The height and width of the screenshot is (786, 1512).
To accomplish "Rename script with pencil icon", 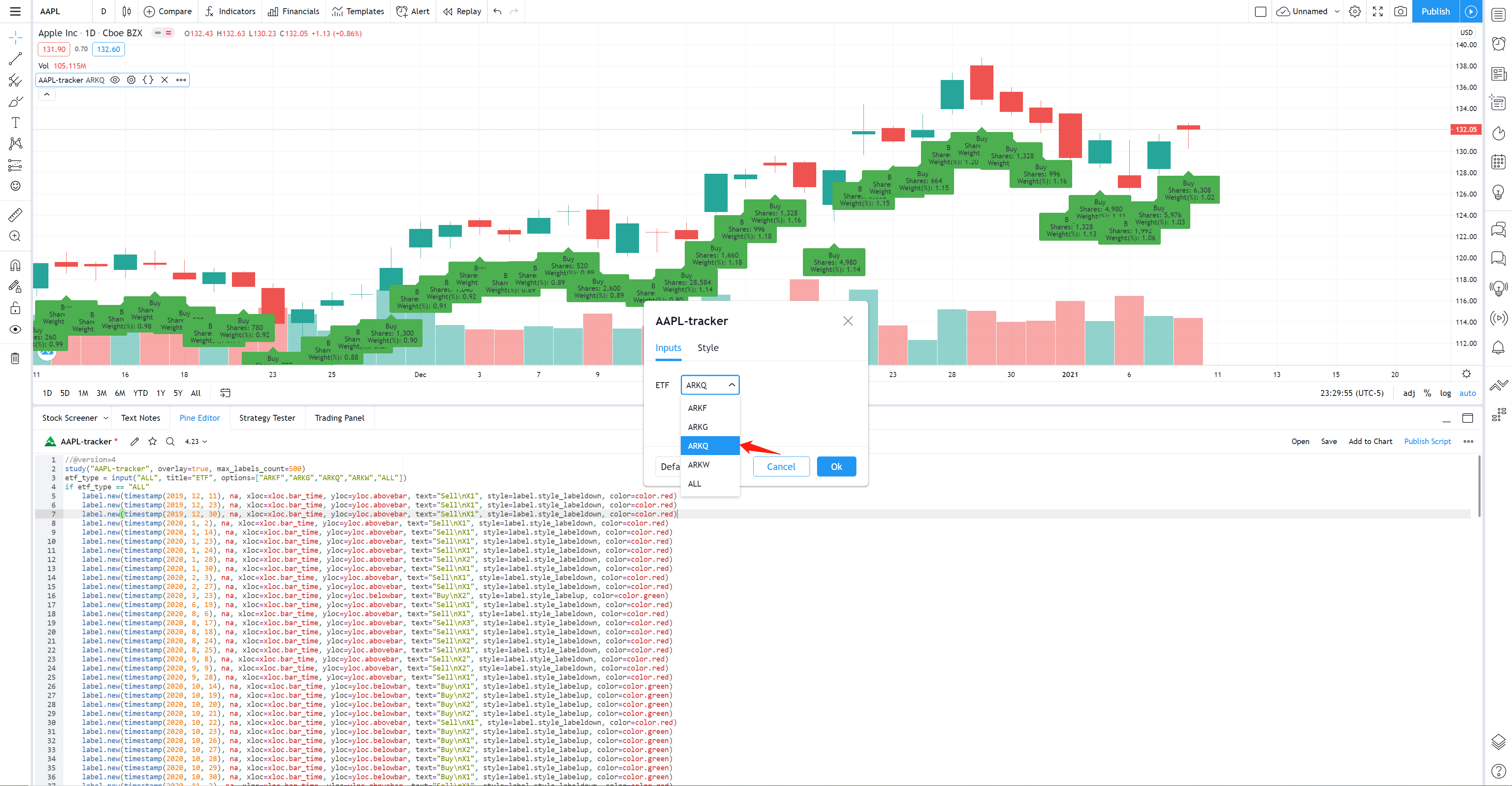I will tap(134, 441).
